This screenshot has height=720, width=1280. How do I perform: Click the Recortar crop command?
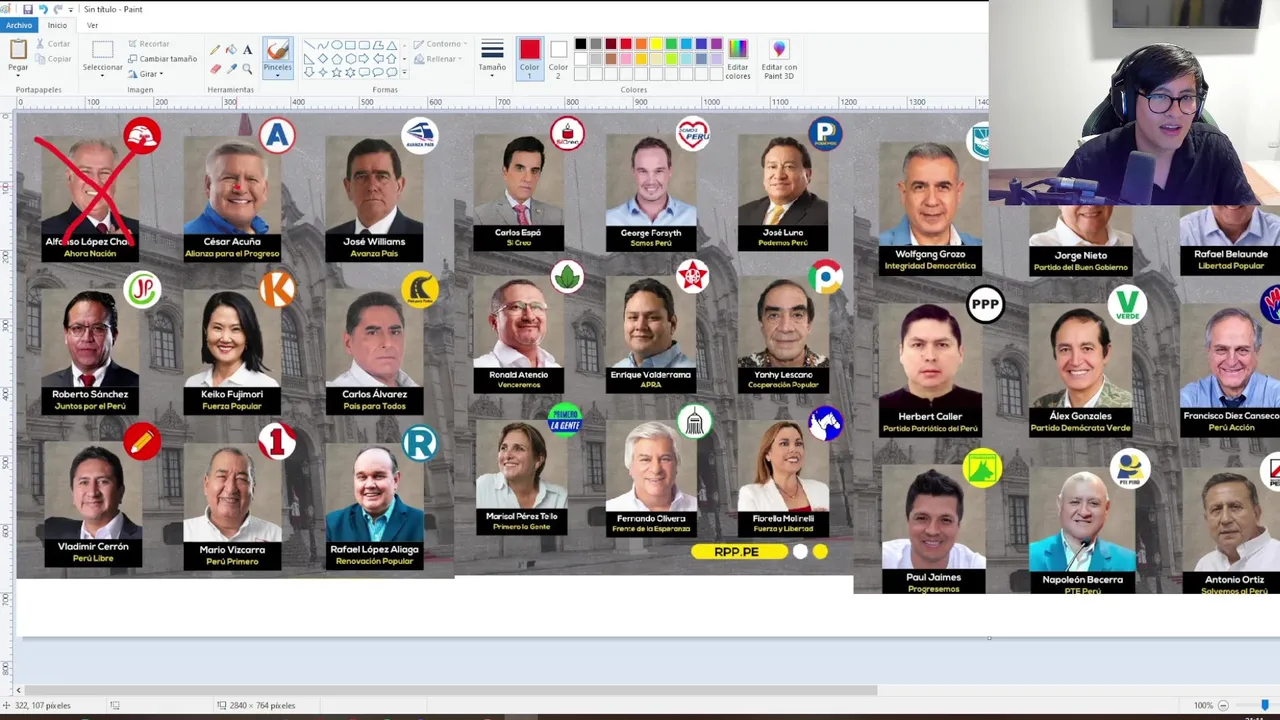(x=148, y=44)
